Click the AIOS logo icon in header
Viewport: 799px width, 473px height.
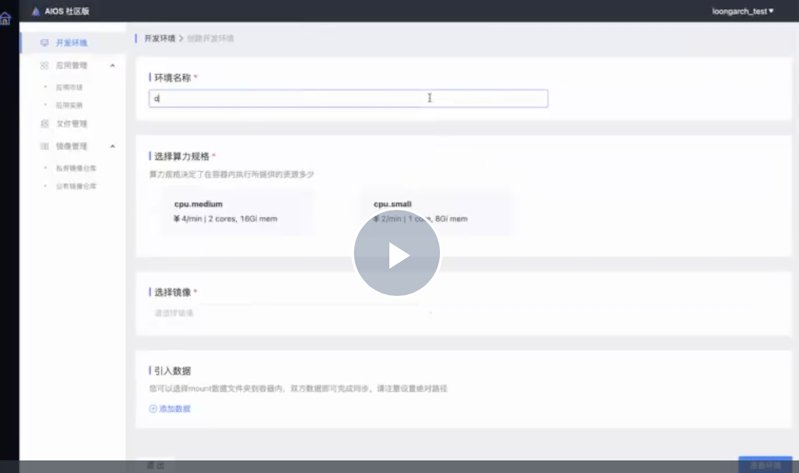[x=37, y=11]
